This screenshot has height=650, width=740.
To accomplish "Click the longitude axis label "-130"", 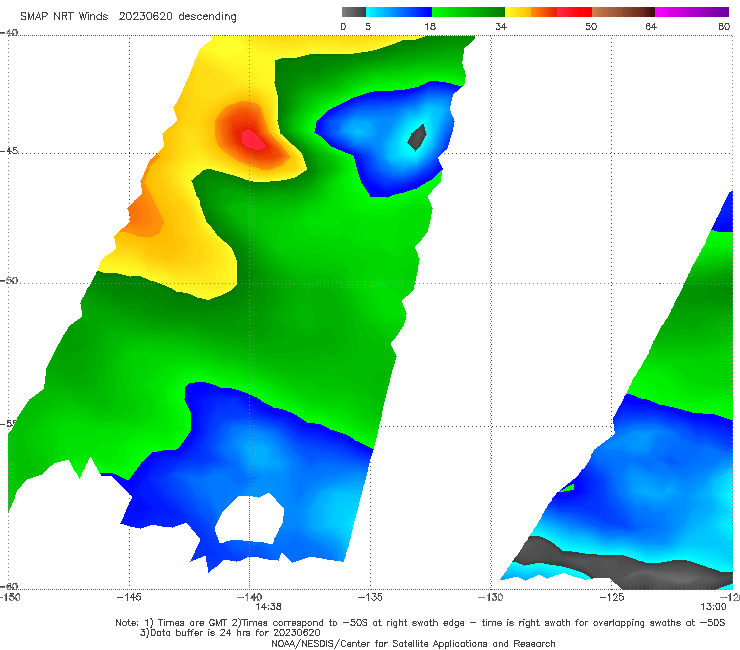I will (x=490, y=597).
